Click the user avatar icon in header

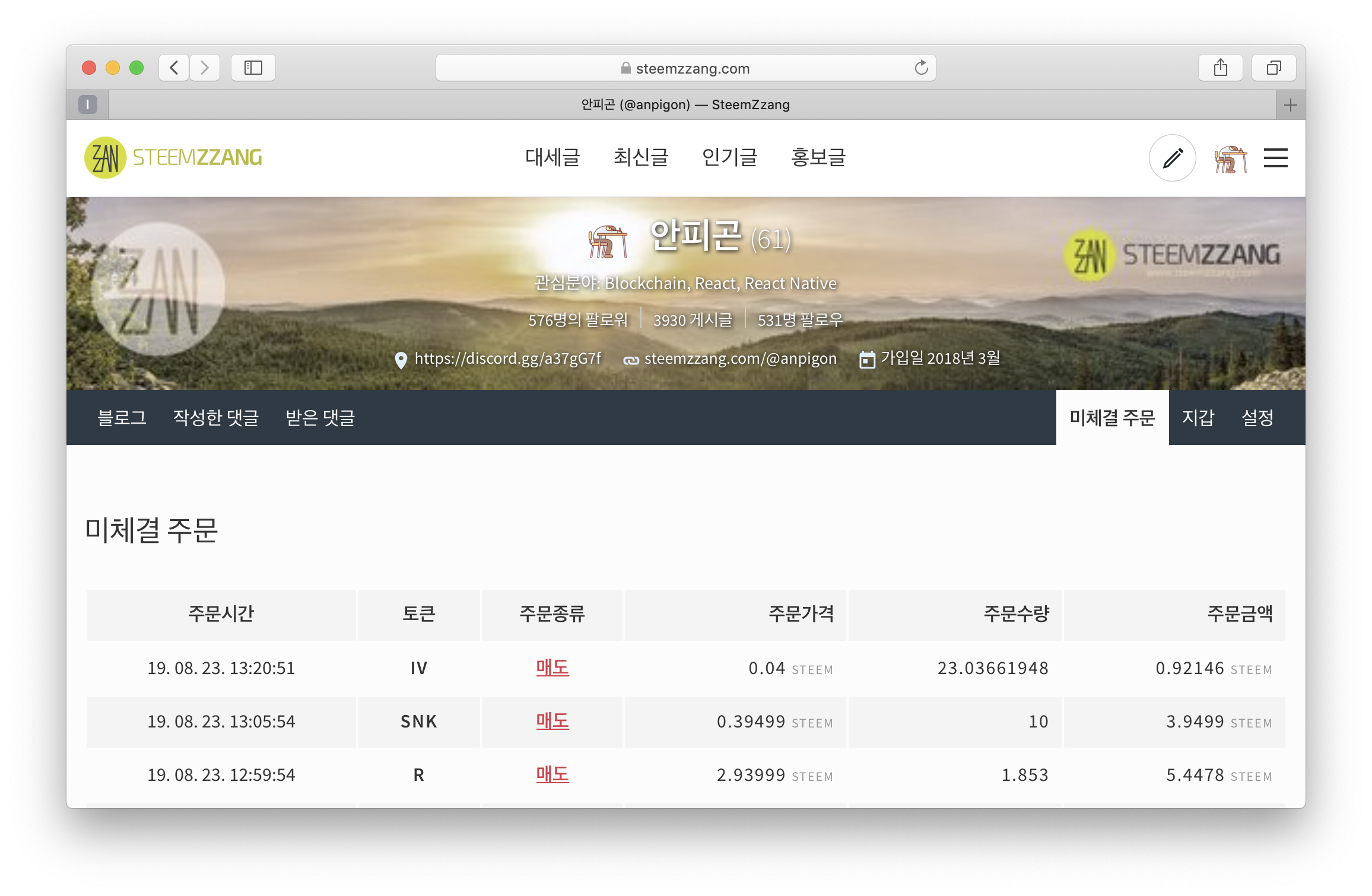pos(1230,159)
